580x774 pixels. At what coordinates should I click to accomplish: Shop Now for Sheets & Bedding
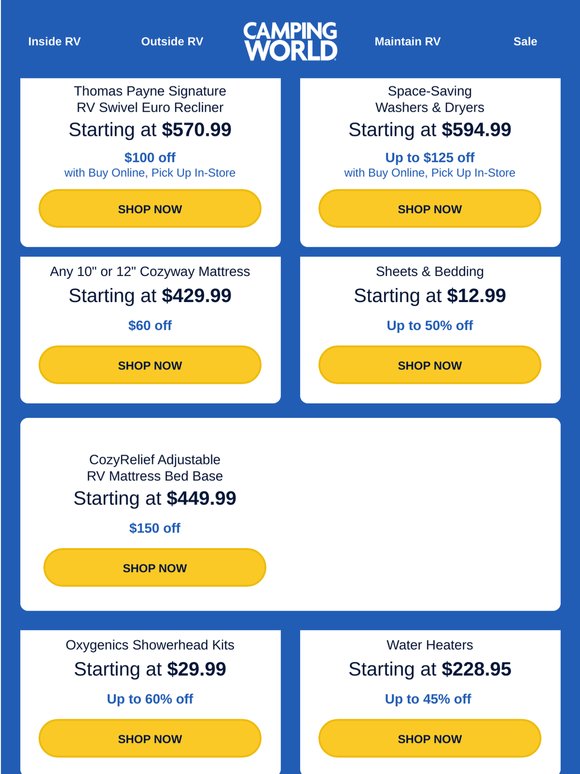pos(430,365)
